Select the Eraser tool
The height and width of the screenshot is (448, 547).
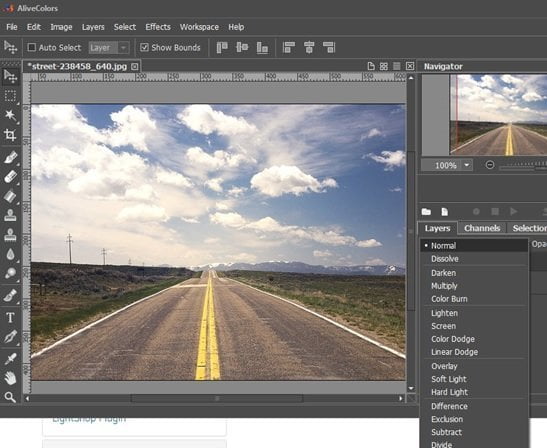tap(10, 177)
